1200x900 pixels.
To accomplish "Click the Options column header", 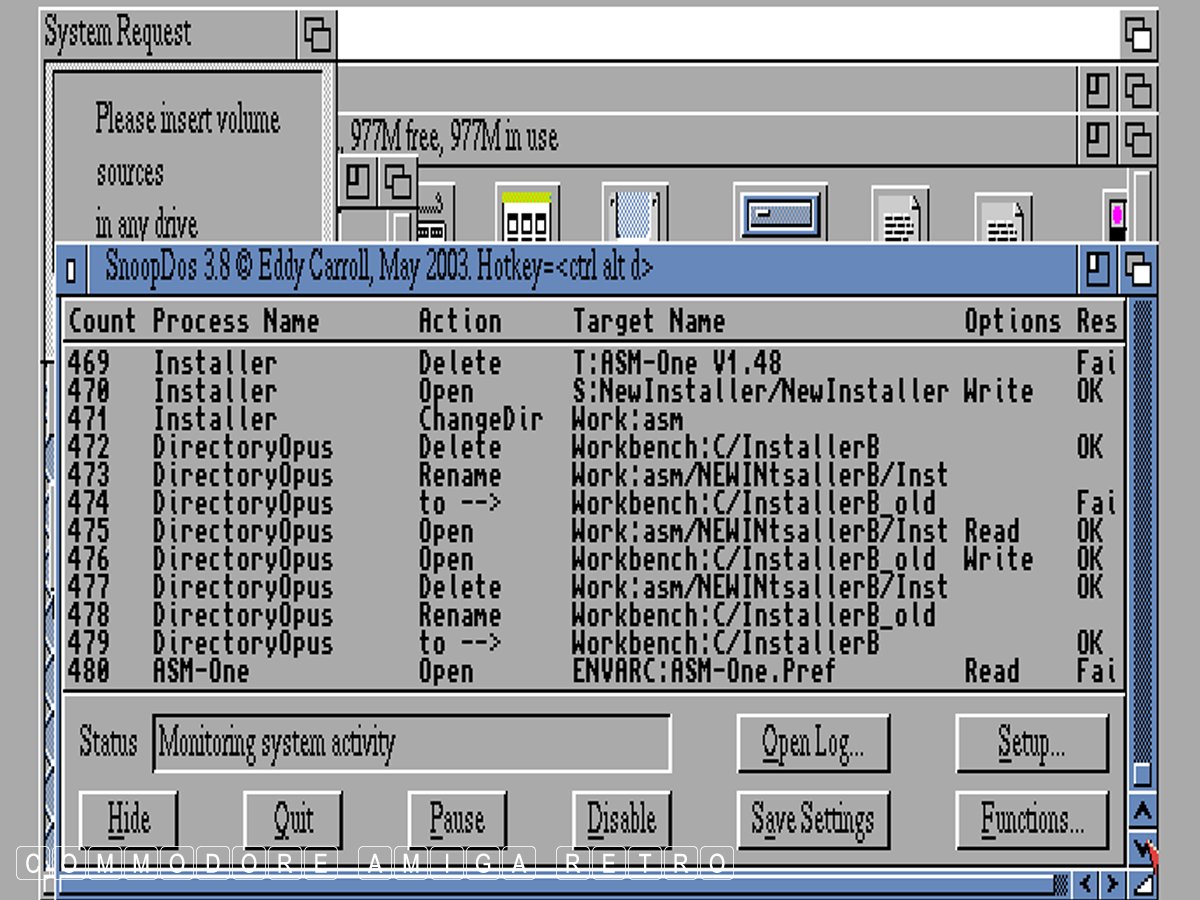I will point(1013,321).
